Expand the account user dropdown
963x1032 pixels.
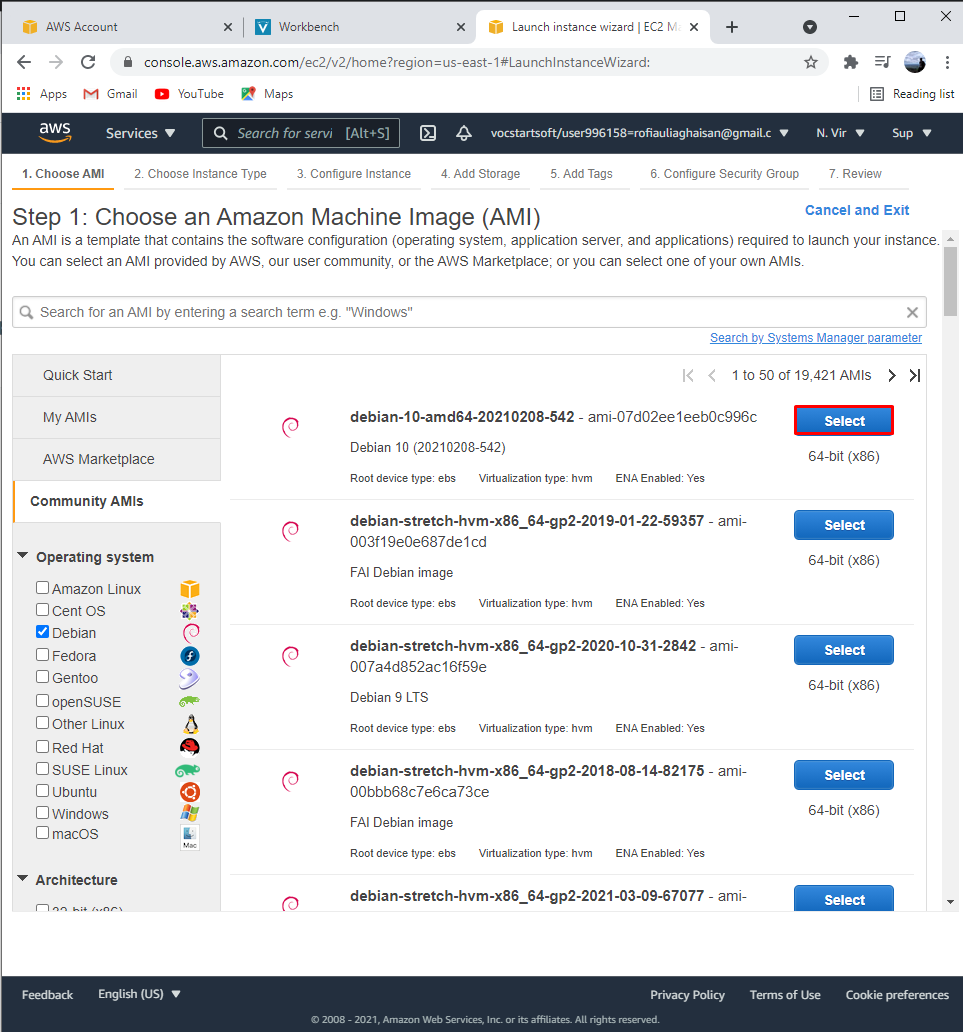639,133
